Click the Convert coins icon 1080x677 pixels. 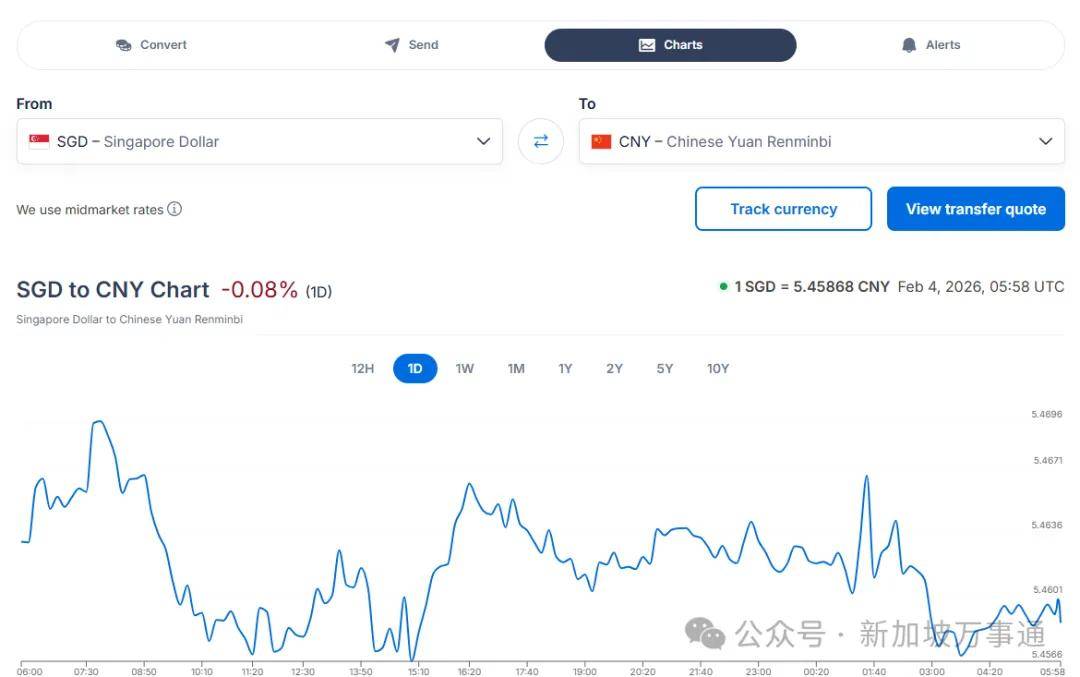(124, 45)
